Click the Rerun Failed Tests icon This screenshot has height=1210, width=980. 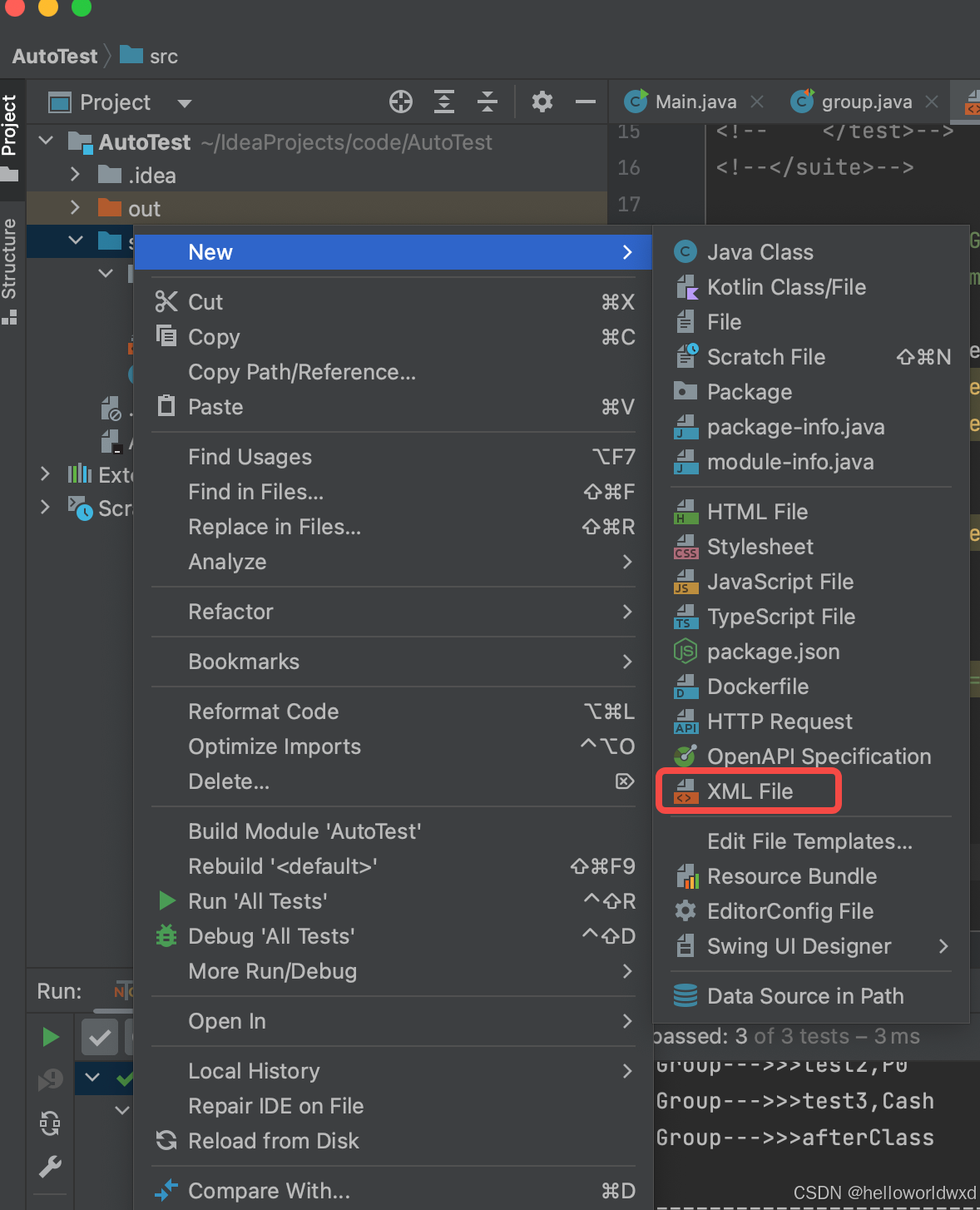click(50, 1080)
